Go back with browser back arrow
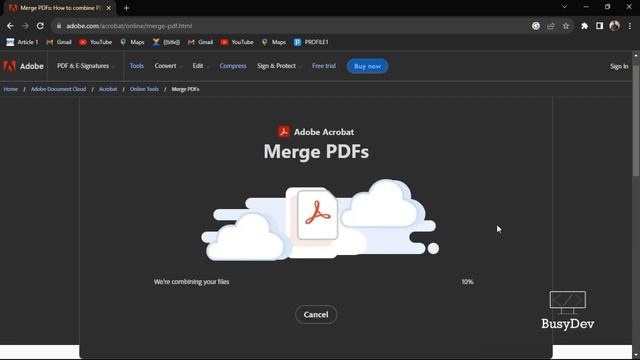This screenshot has width=640, height=360. [x=10, y=26]
